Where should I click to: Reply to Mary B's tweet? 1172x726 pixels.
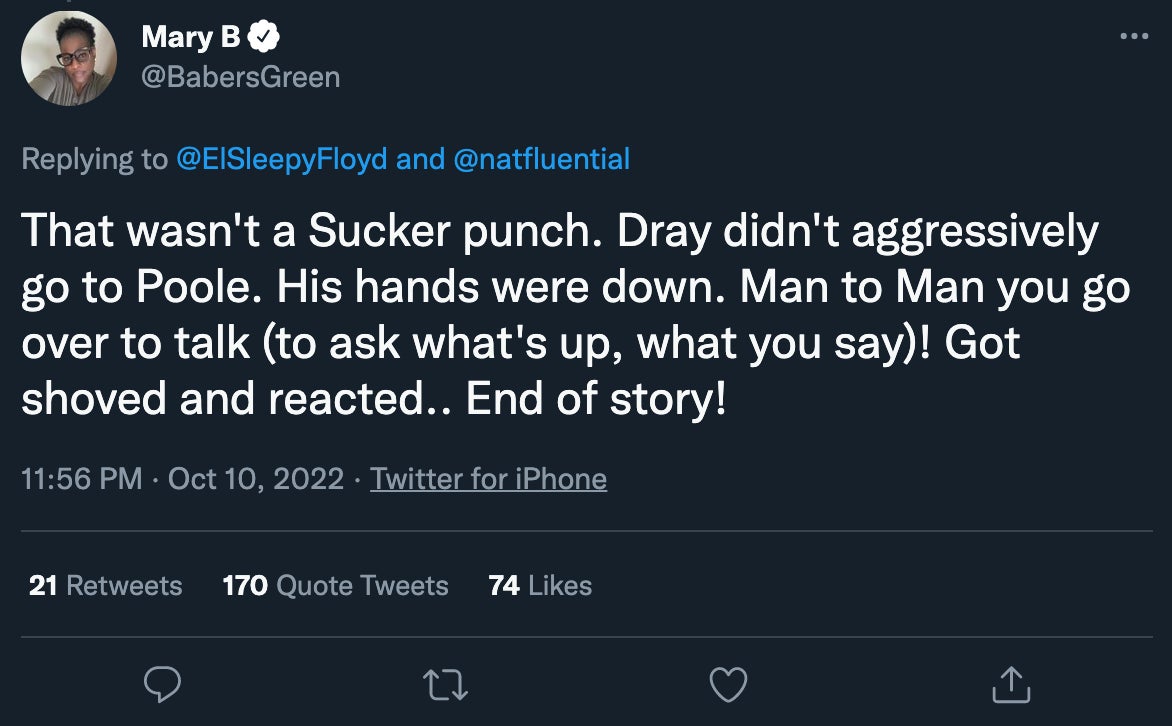coord(163,684)
